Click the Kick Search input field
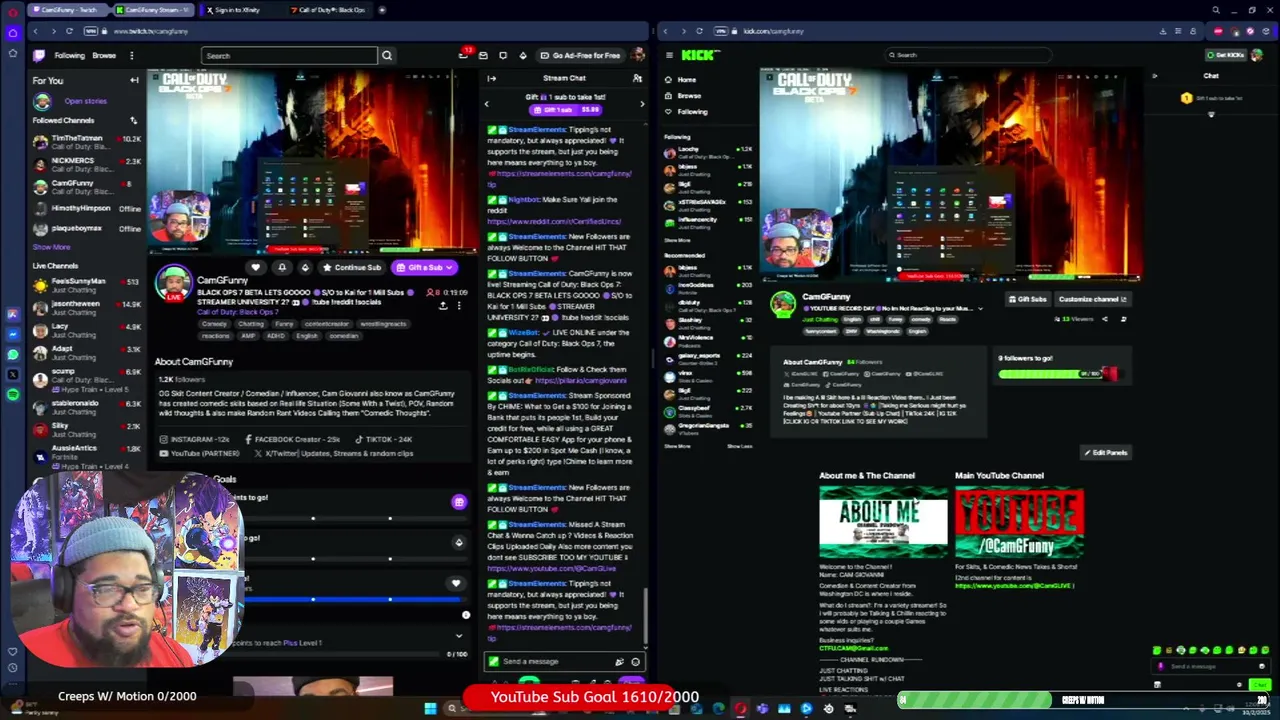Image resolution: width=1280 pixels, height=720 pixels. tap(968, 55)
